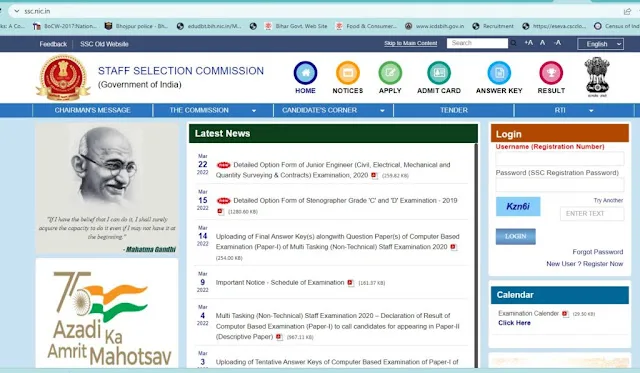The width and height of the screenshot is (640, 373).
Task: Click the Kzn6i captcha image
Action: point(518,206)
